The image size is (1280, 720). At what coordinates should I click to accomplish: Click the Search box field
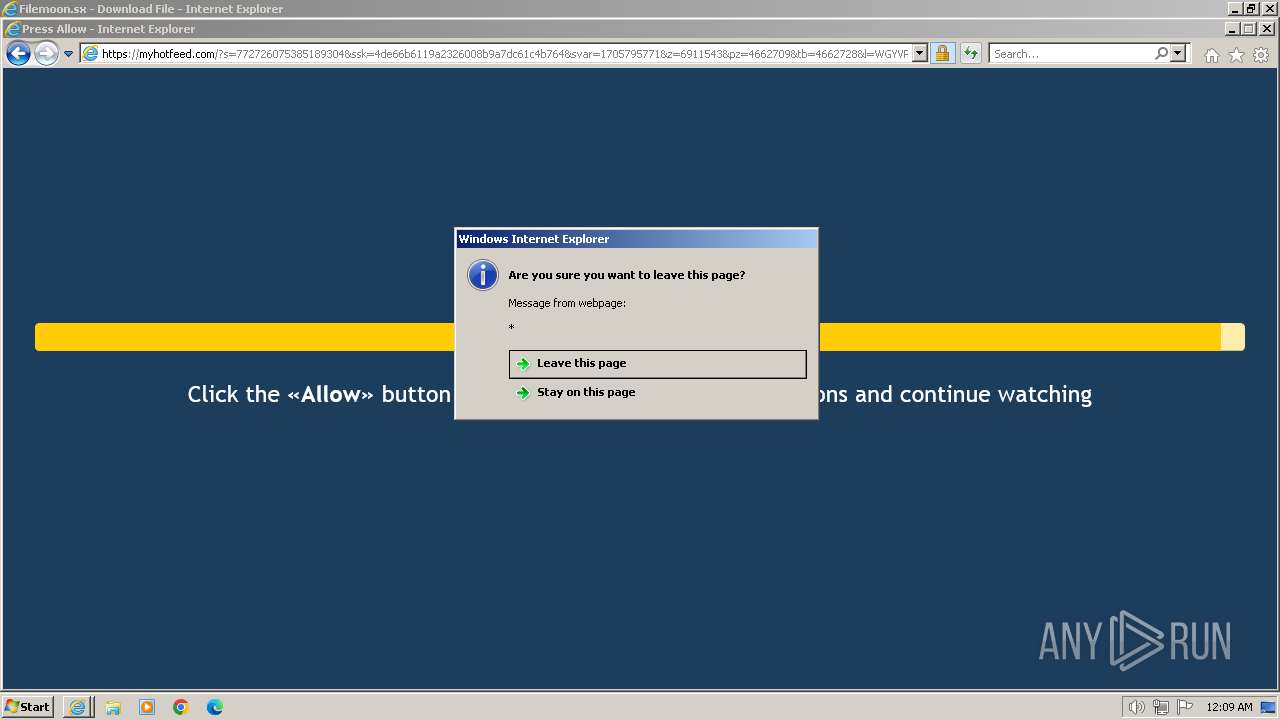(1072, 54)
